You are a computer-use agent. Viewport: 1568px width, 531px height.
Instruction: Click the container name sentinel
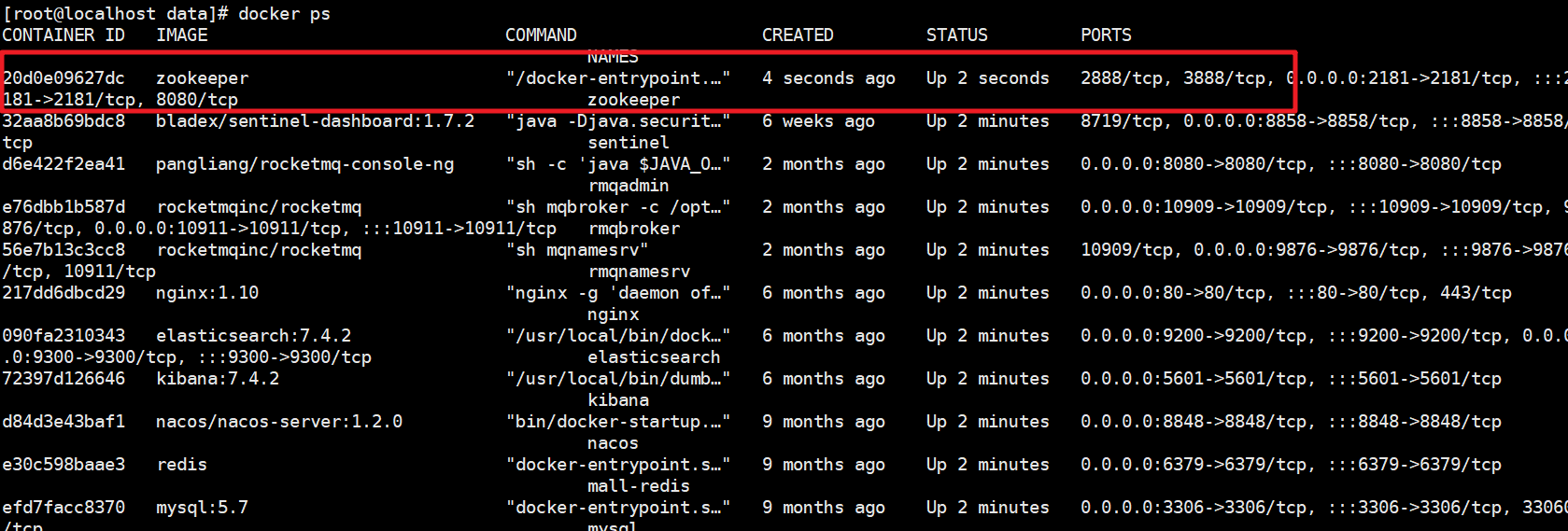coord(629,143)
